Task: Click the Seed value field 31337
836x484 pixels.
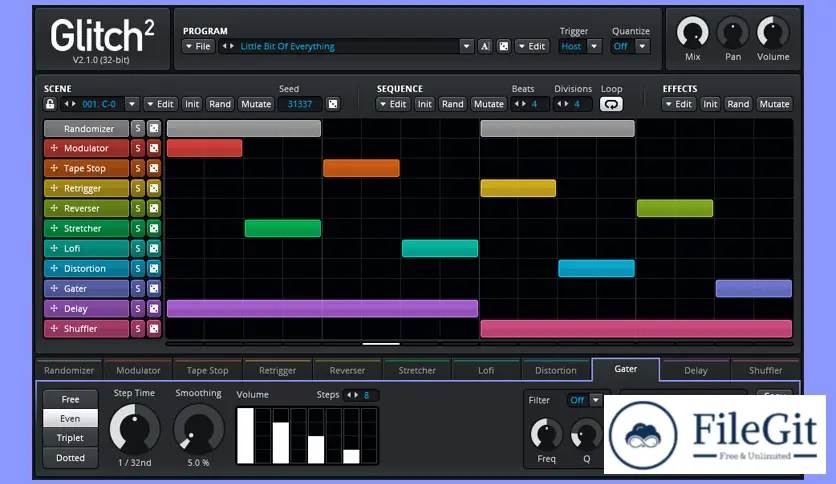Action: [x=300, y=104]
